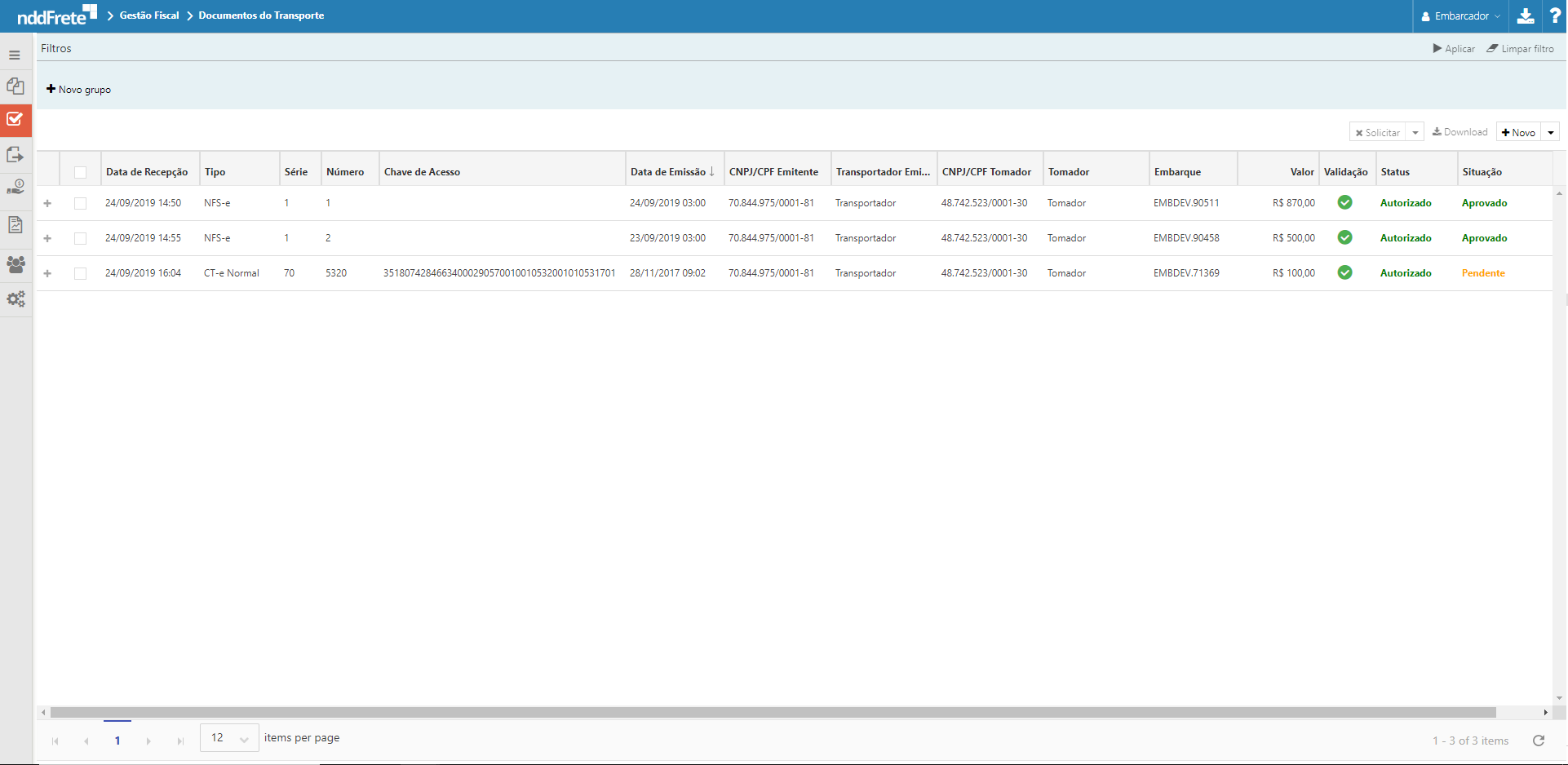Open the hamburger menu in the sidebar
1568x765 pixels.
15,55
